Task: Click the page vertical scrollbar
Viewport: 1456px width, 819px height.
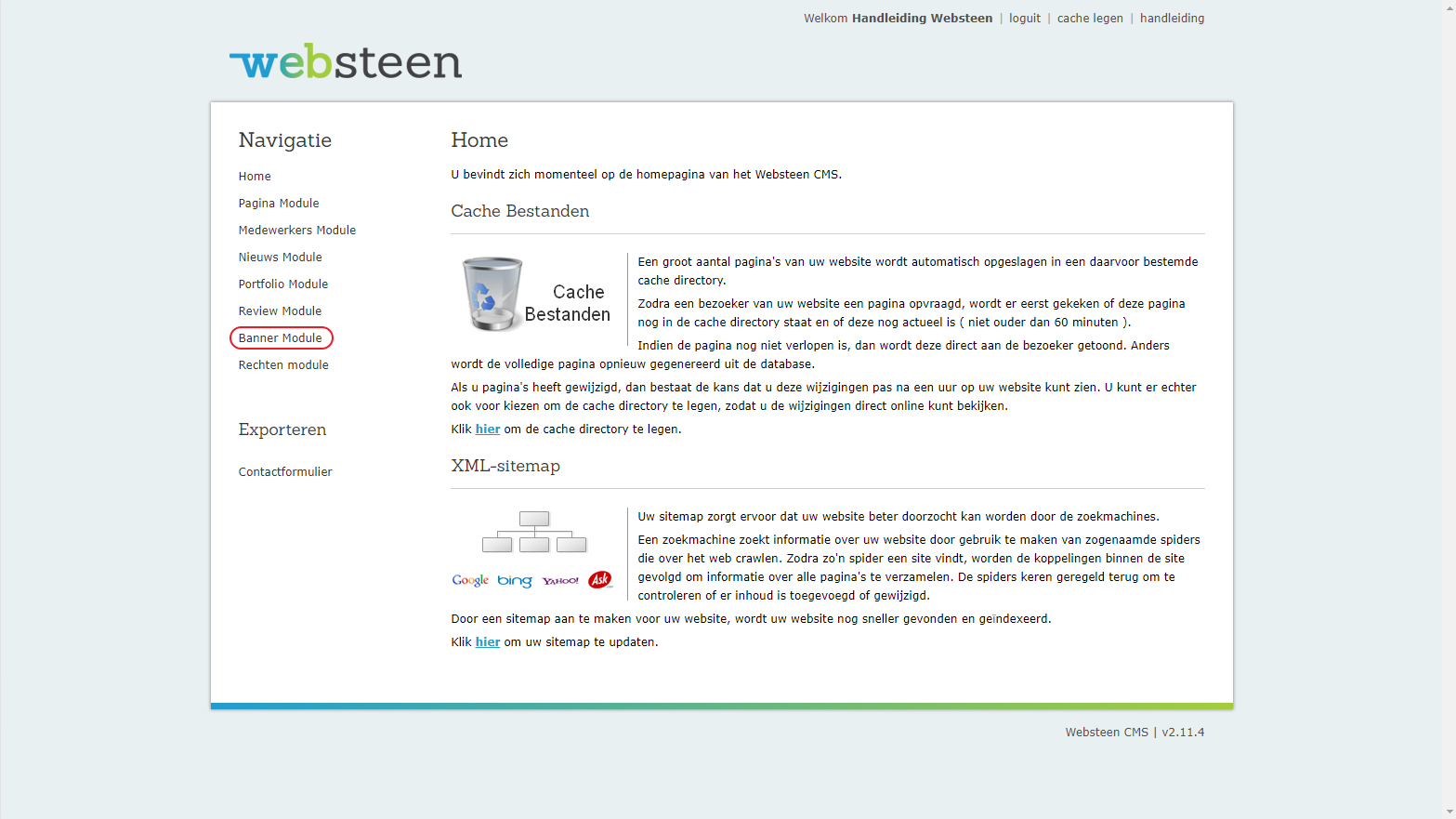Action: [x=1449, y=409]
